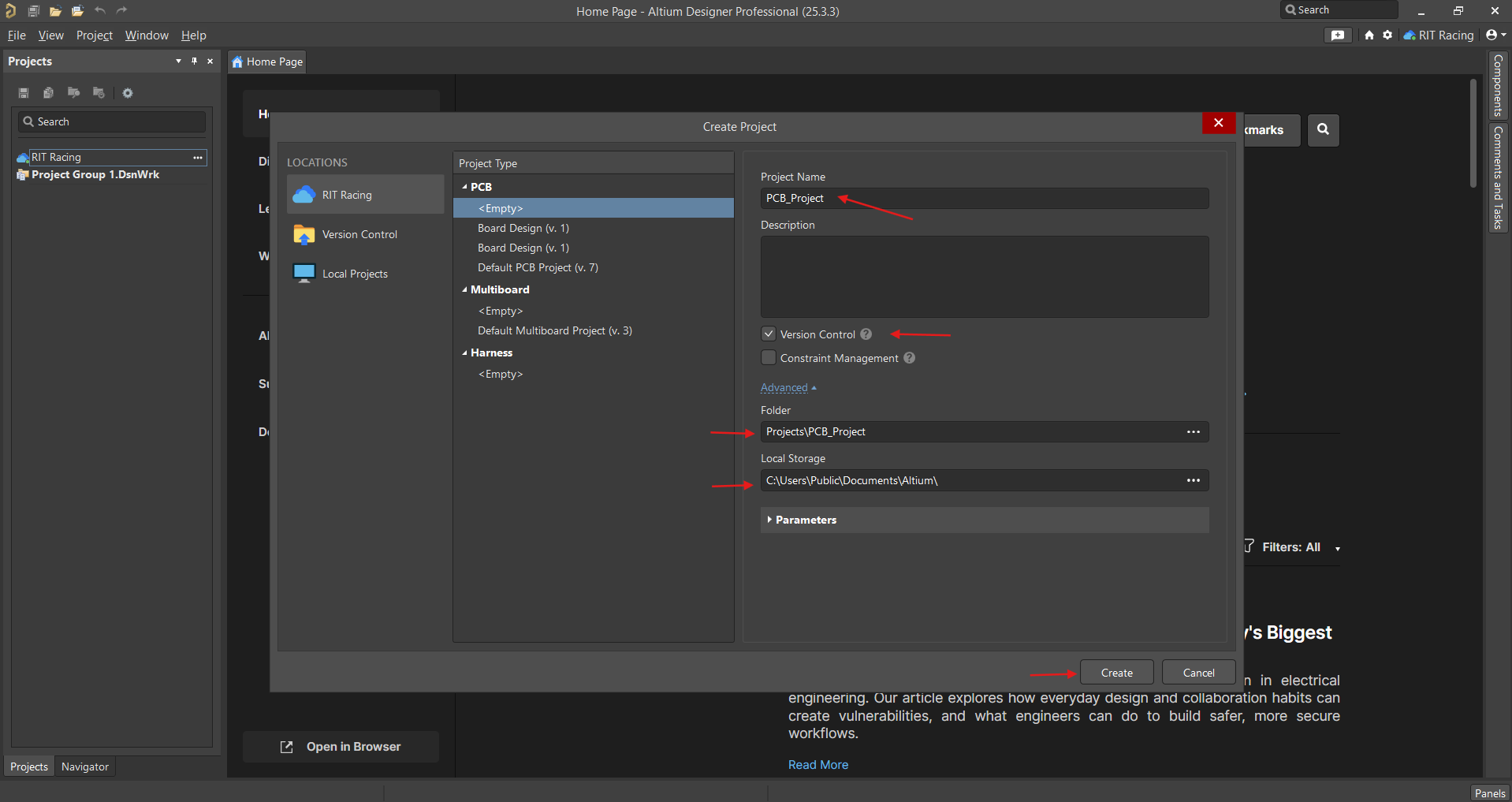Image resolution: width=1512 pixels, height=802 pixels.
Task: Click the add comment speech bubble icon
Action: (1338, 35)
